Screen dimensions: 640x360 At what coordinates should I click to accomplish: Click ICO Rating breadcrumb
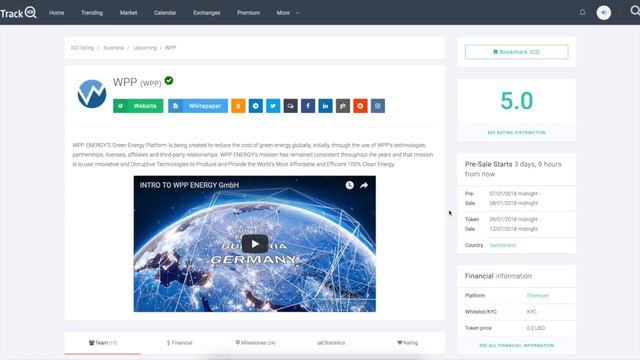(82, 48)
